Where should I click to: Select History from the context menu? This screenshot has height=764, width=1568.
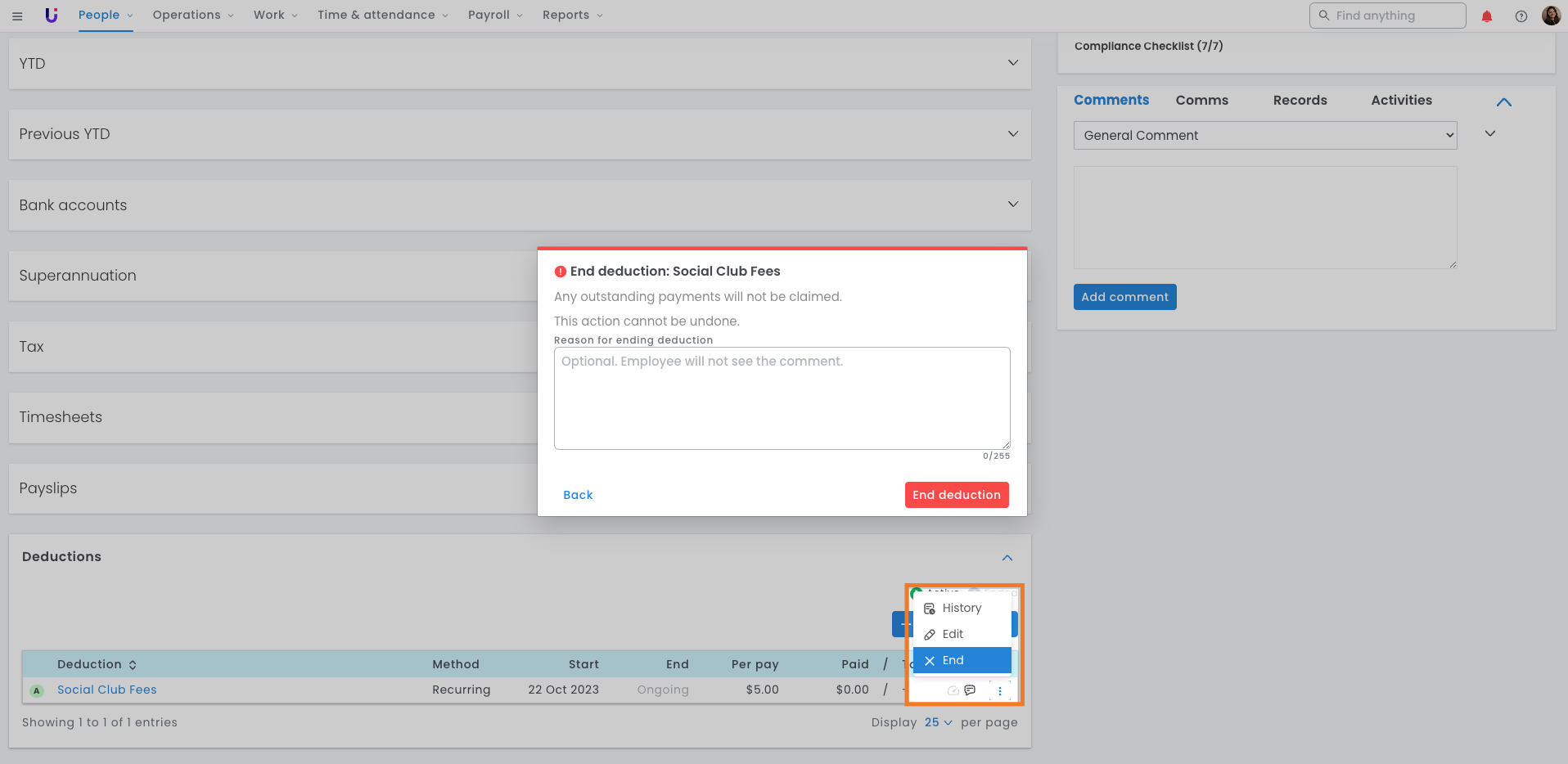(961, 608)
